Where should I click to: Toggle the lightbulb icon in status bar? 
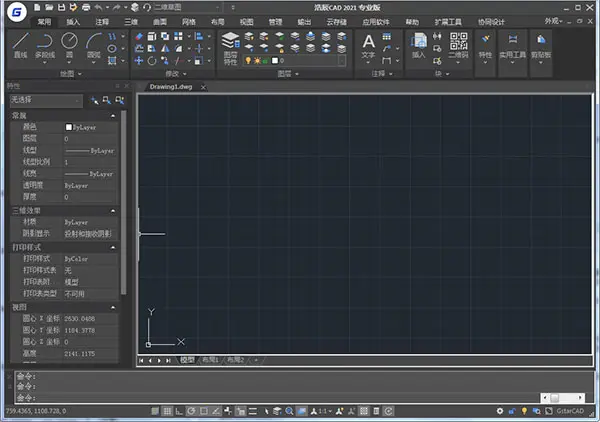(x=524, y=411)
